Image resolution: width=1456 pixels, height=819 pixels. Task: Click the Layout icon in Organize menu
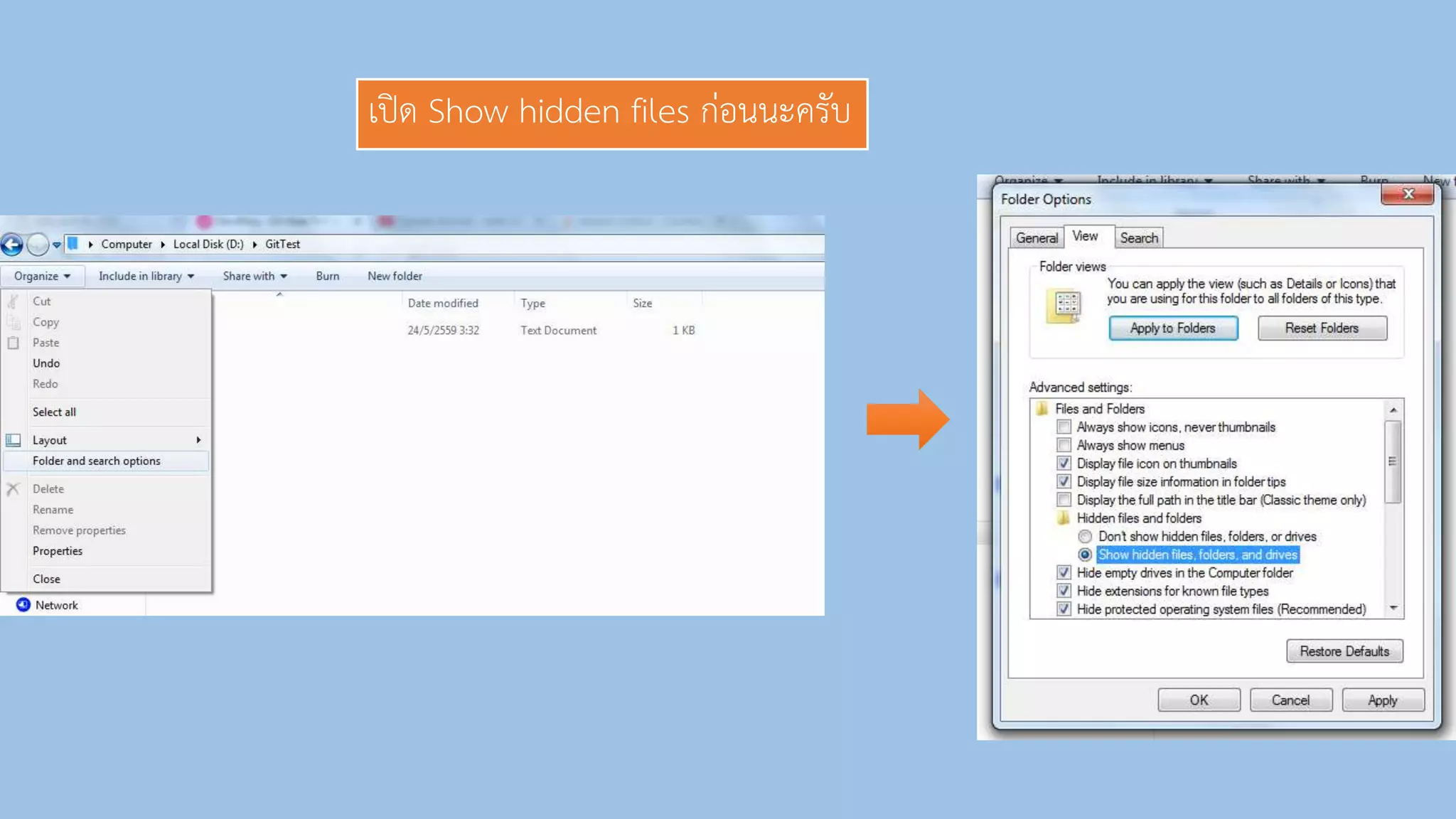point(14,440)
